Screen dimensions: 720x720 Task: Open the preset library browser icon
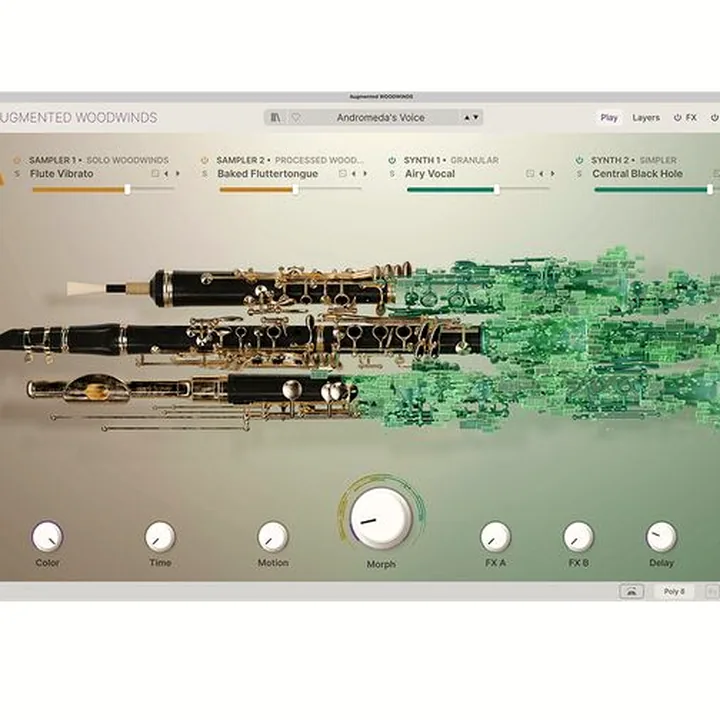pos(275,118)
